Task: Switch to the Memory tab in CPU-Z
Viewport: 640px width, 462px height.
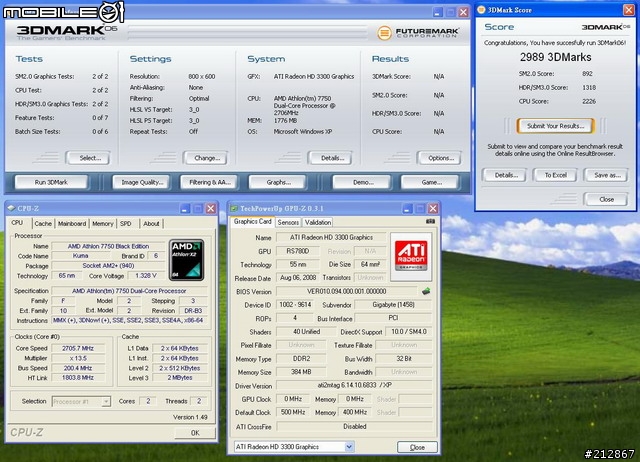Action: (102, 224)
